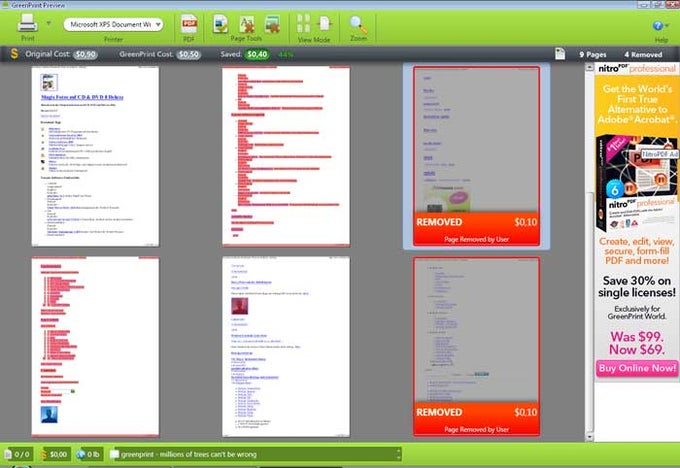Open the Help menu icon
Screen dimensions: 680x468
659,26
